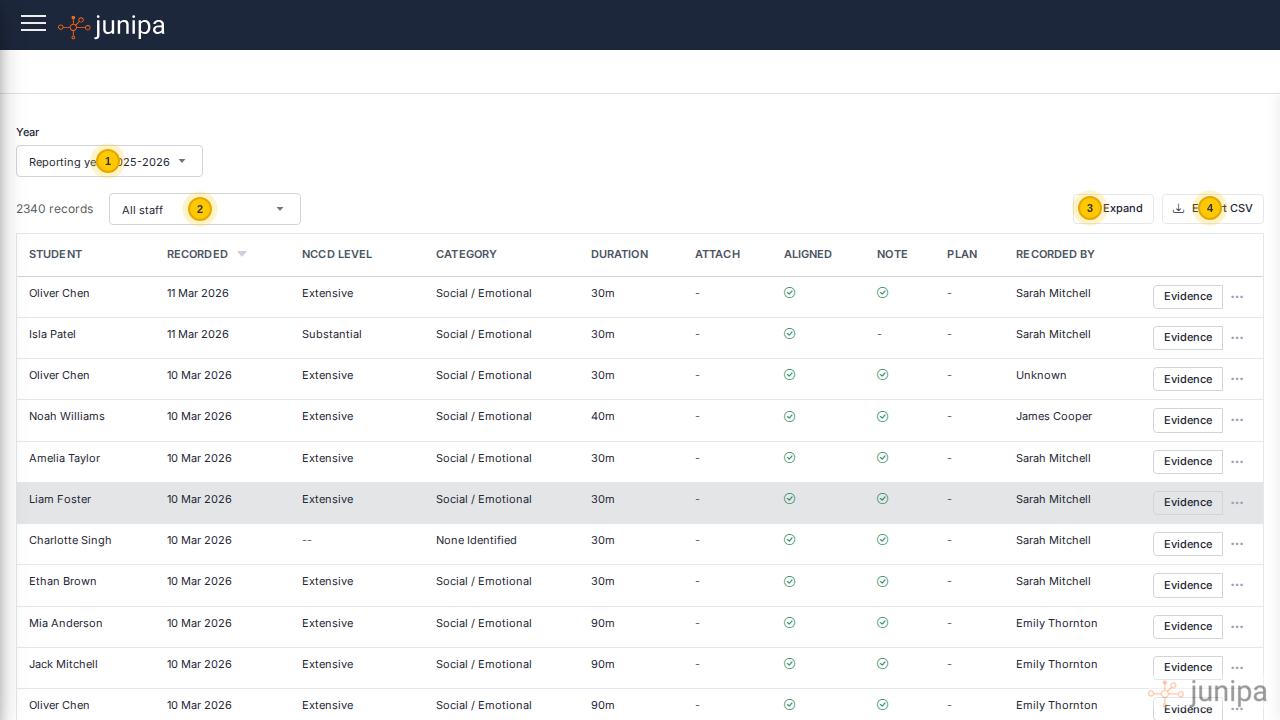Open the ellipsis actions menu on Liam Foster's row
The width and height of the screenshot is (1280, 720).
[x=1237, y=503]
